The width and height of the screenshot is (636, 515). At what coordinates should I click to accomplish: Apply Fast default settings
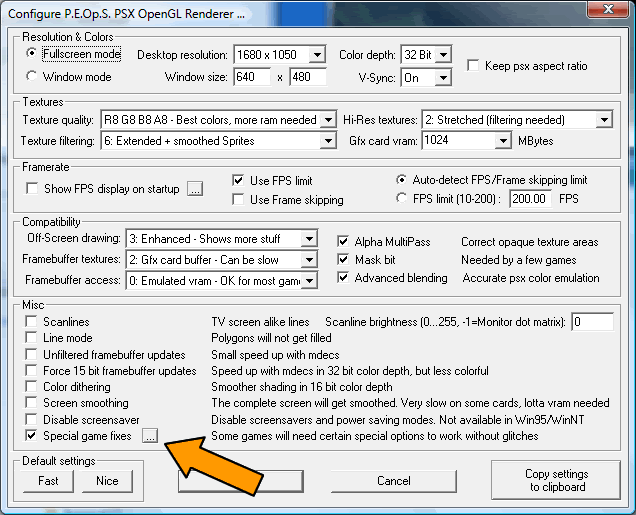pyautogui.click(x=48, y=481)
